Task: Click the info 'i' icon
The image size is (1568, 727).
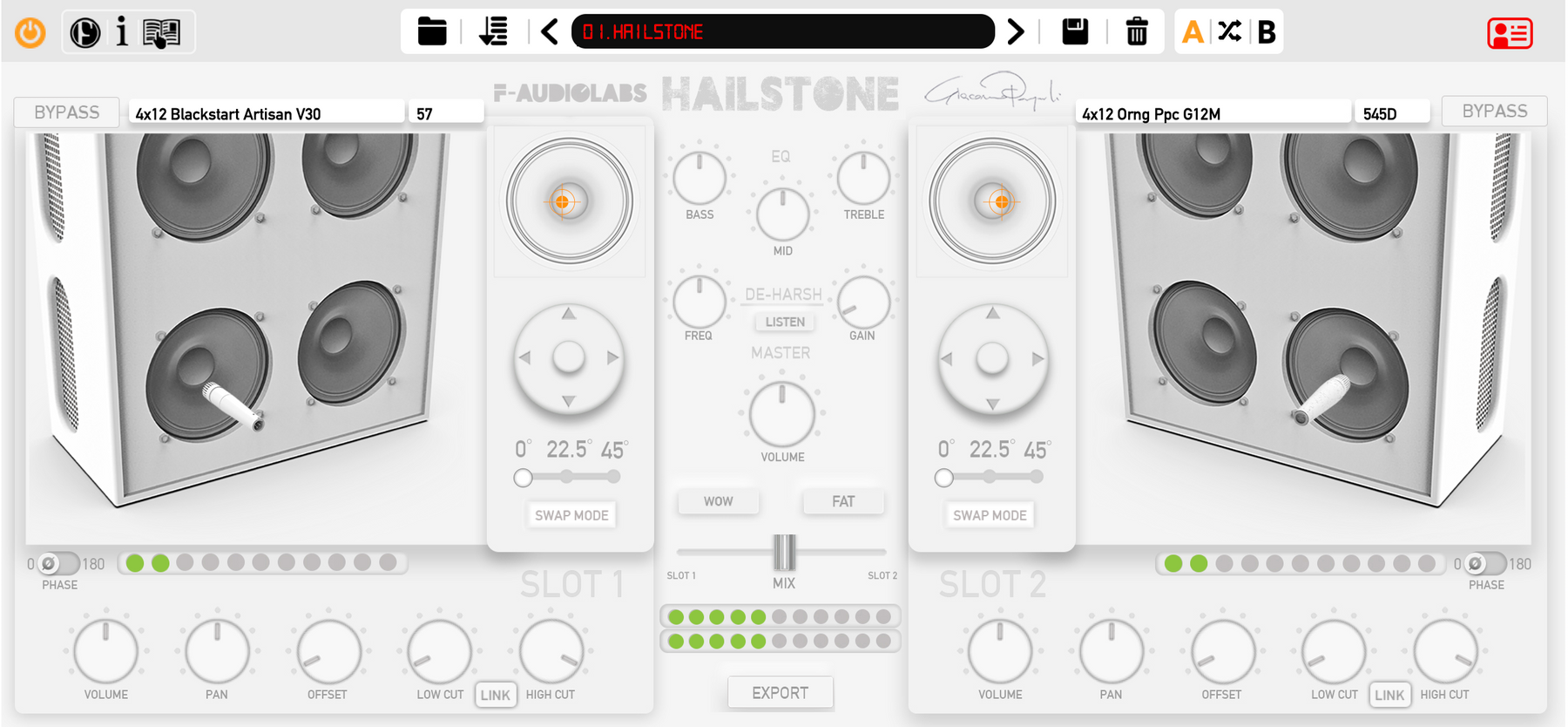Action: [x=122, y=33]
